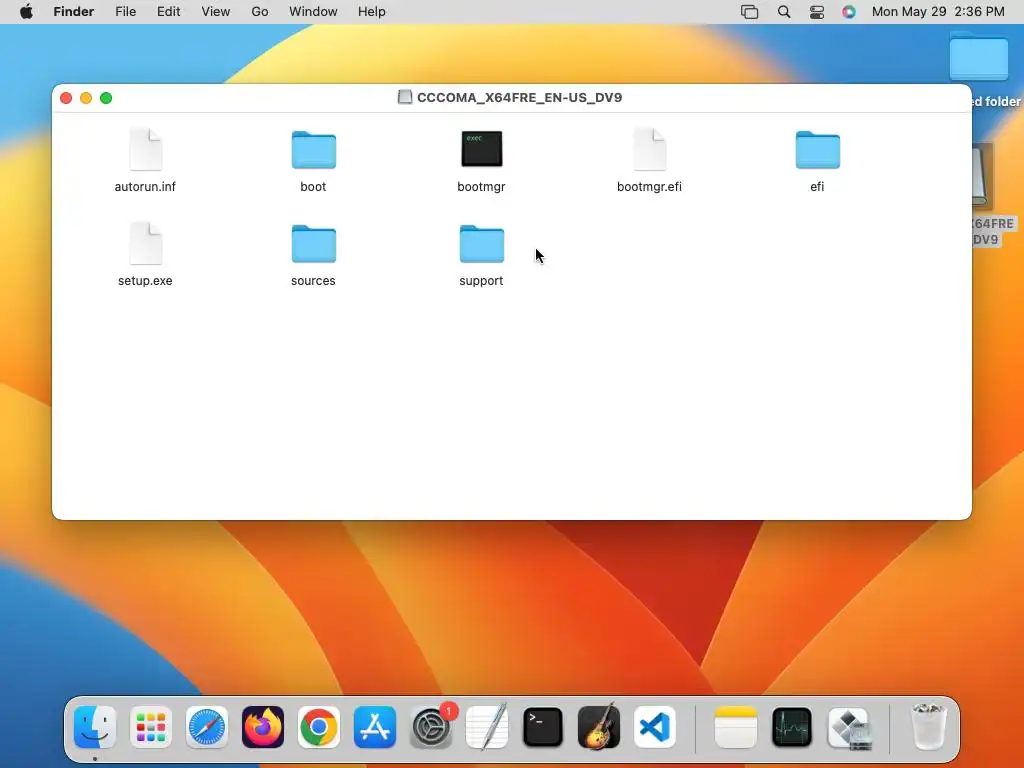Select the boot folder icon
This screenshot has width=1024, height=768.
click(313, 150)
